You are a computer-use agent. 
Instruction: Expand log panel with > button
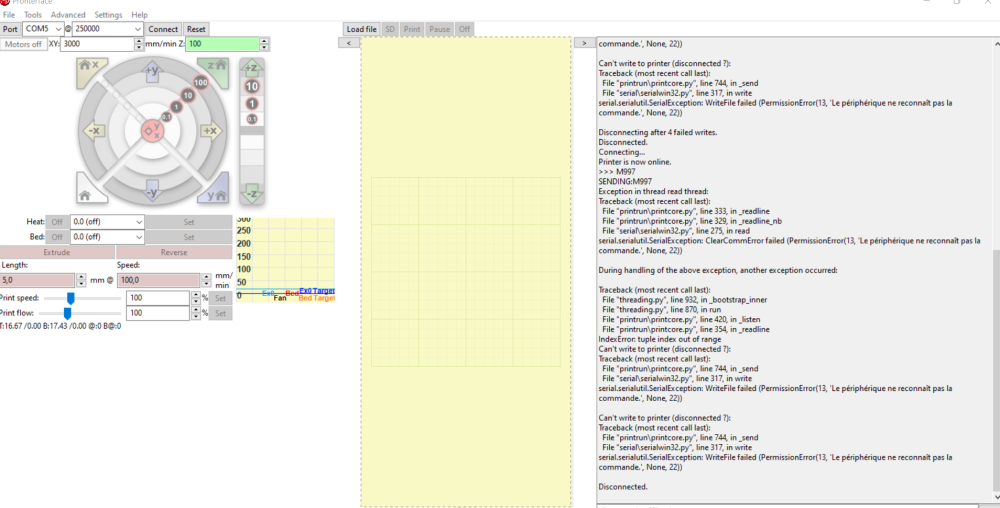tap(584, 43)
